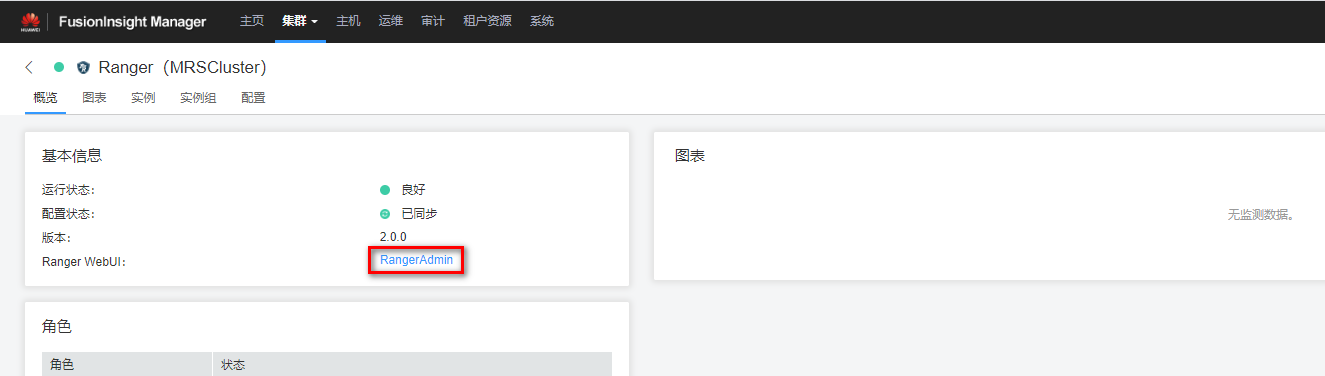Open the 租户资源 menu item

click(487, 21)
